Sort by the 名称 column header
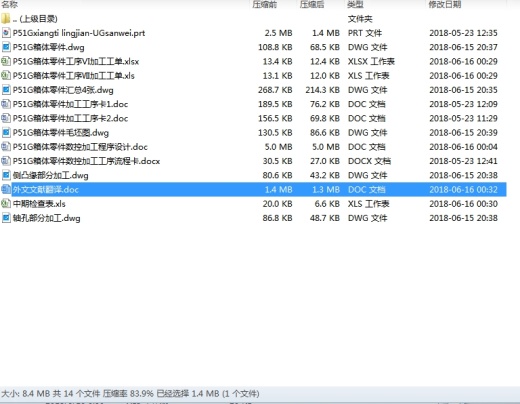Image resolution: width=520 pixels, height=404 pixels. (x=9, y=5)
